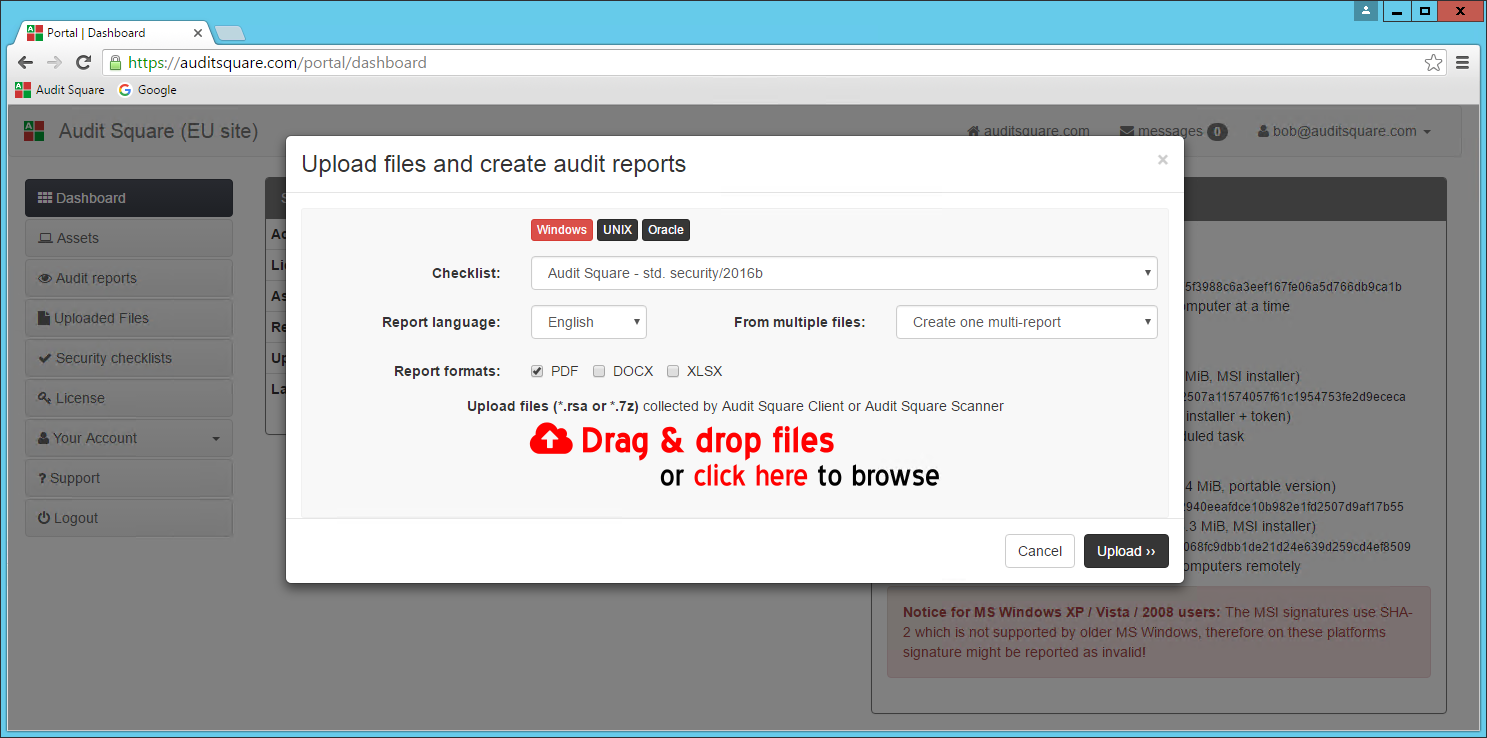Screen dimensions: 1487x738
Task: Reload the page with the refresh icon
Action: [x=84, y=62]
